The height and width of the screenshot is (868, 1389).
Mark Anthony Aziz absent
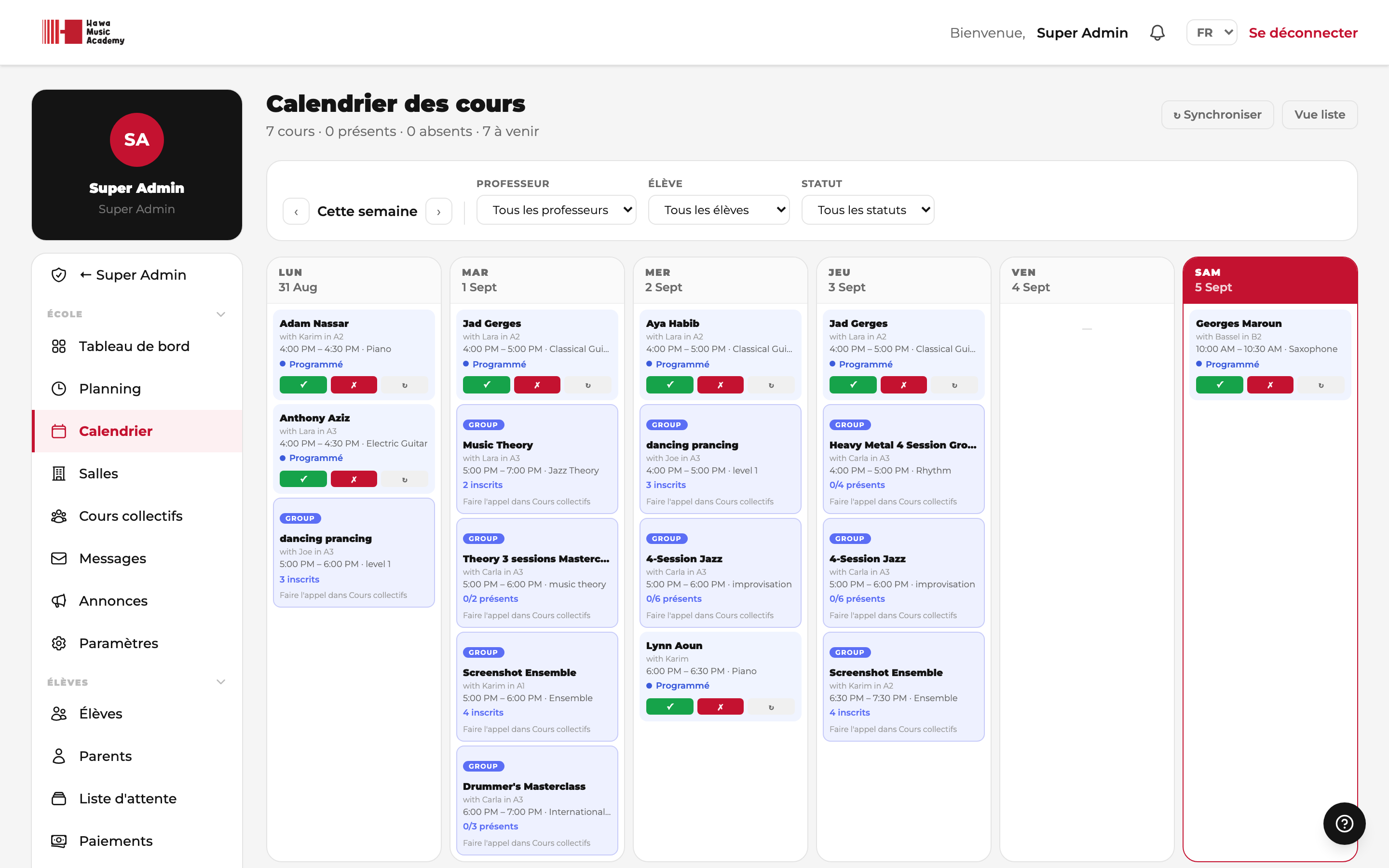click(354, 479)
